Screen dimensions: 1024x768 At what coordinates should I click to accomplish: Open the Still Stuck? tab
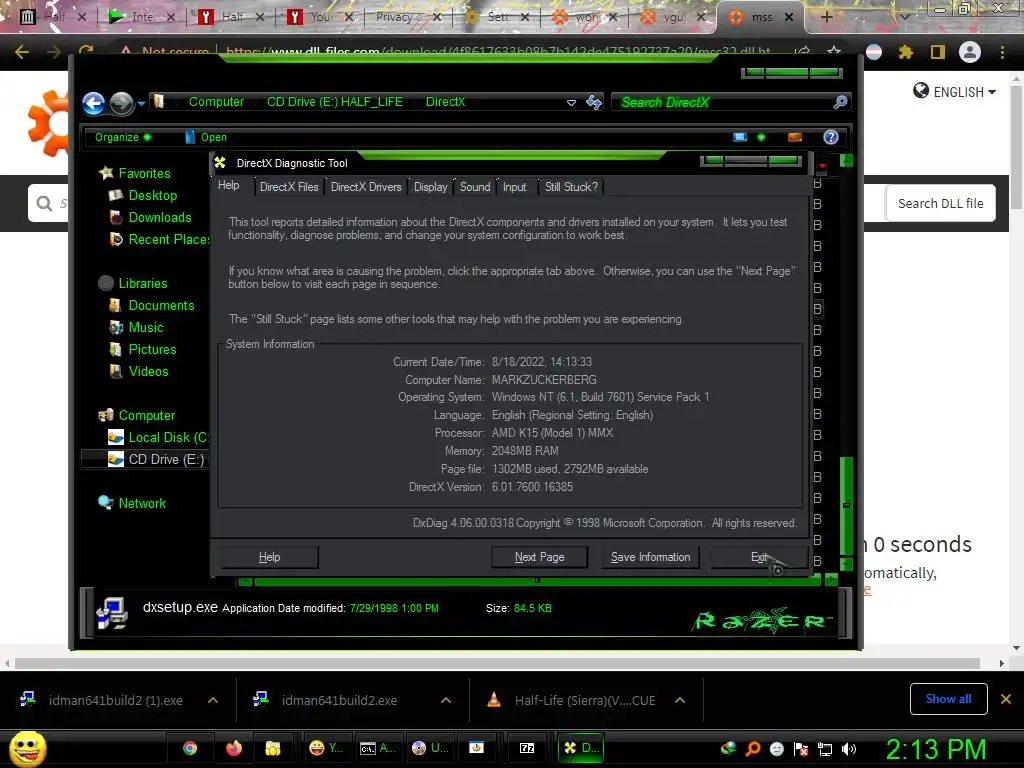point(571,187)
